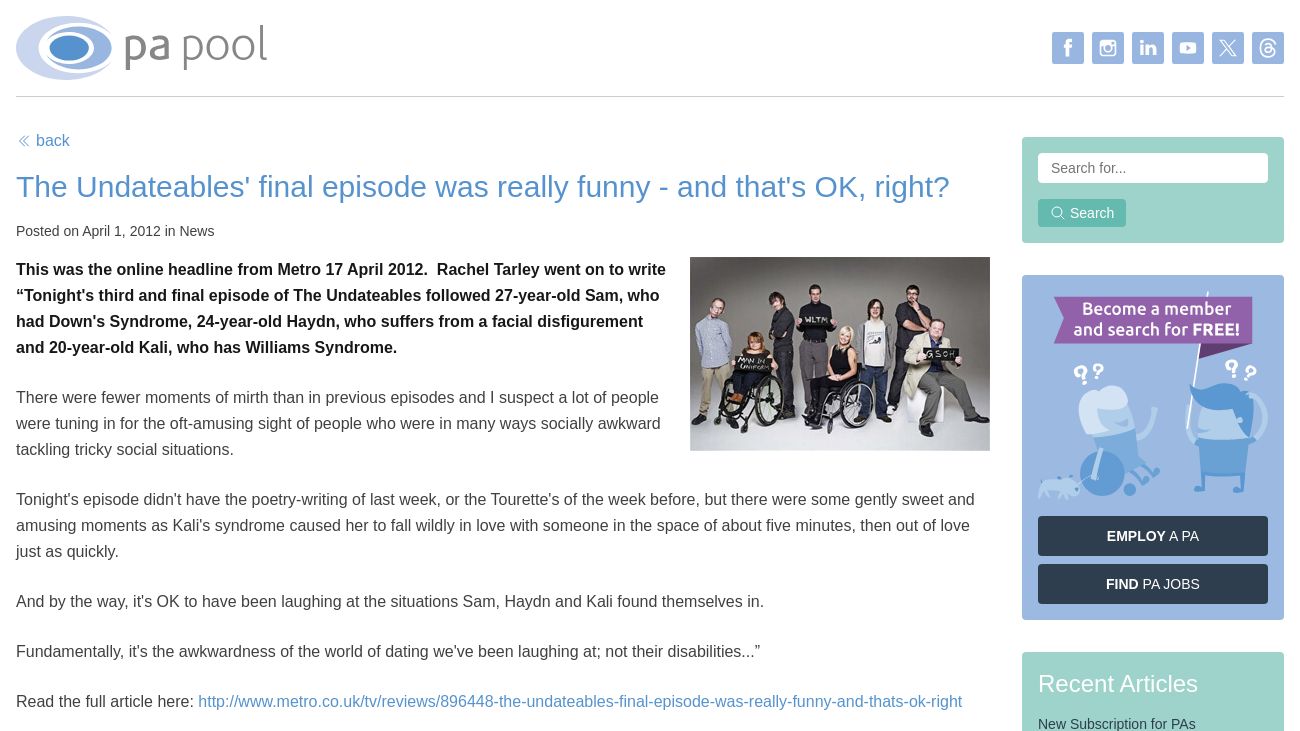Open the X (Twitter) social icon
Image resolution: width=1300 pixels, height=731 pixels.
point(1228,48)
